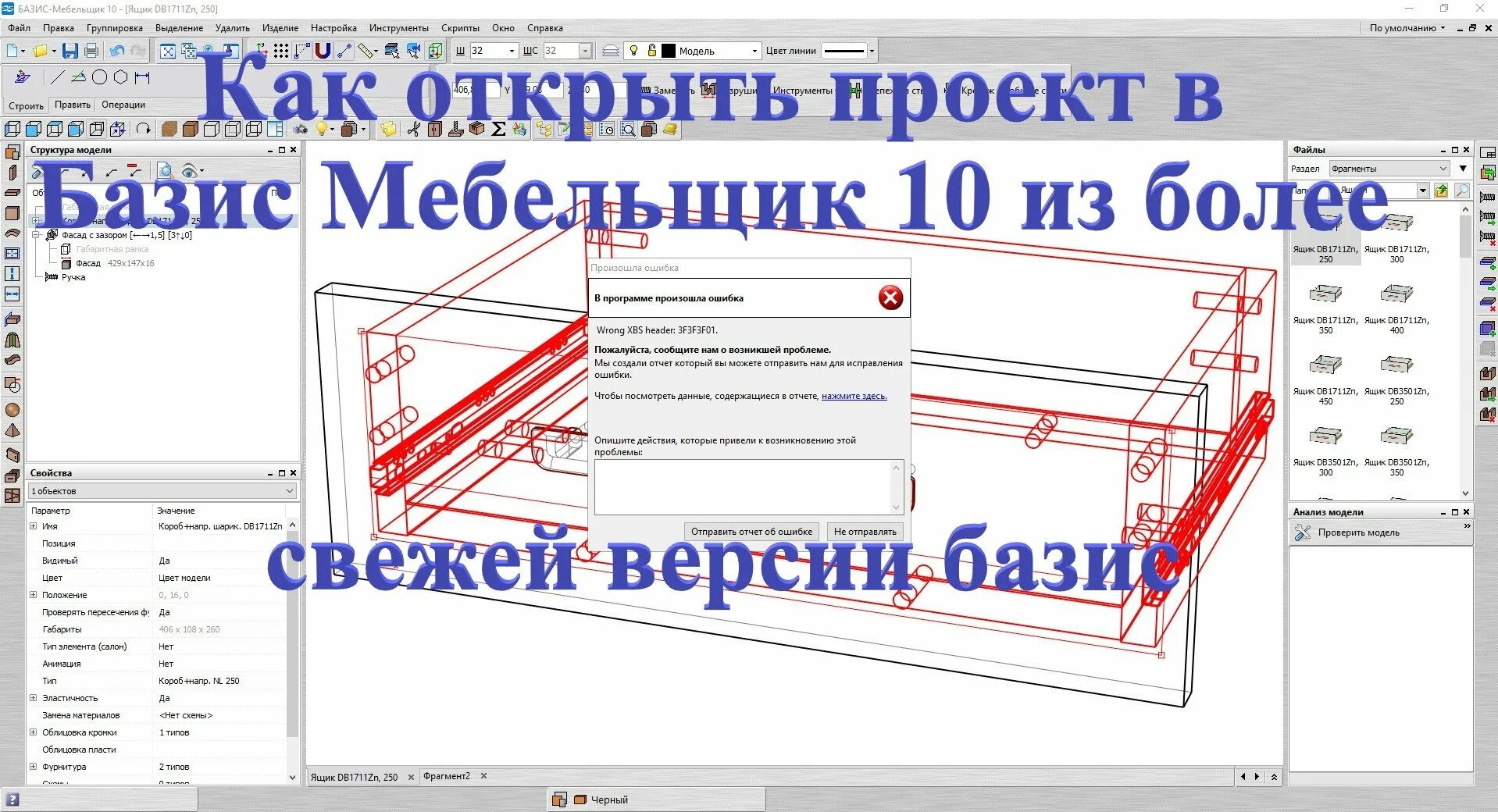Click the sphere tool in left sidebar
Screen dimensions: 1498x812
tap(12, 409)
